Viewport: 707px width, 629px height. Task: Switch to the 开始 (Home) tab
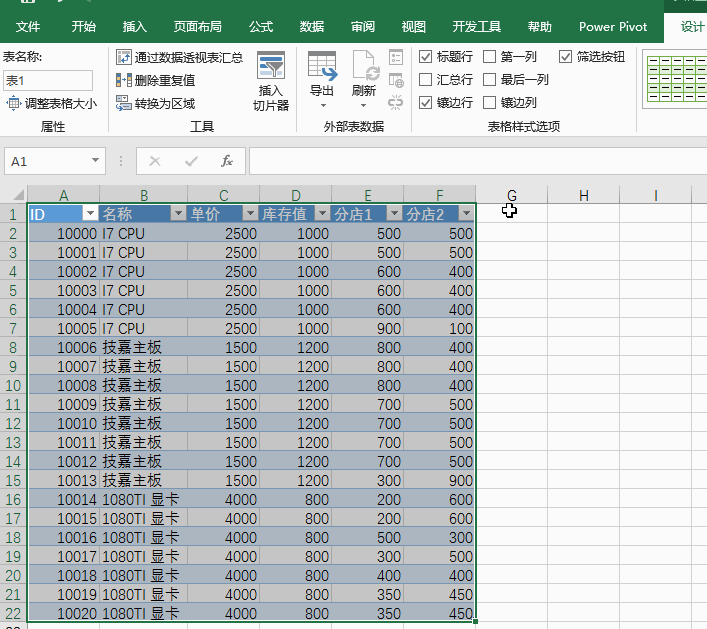point(83,27)
